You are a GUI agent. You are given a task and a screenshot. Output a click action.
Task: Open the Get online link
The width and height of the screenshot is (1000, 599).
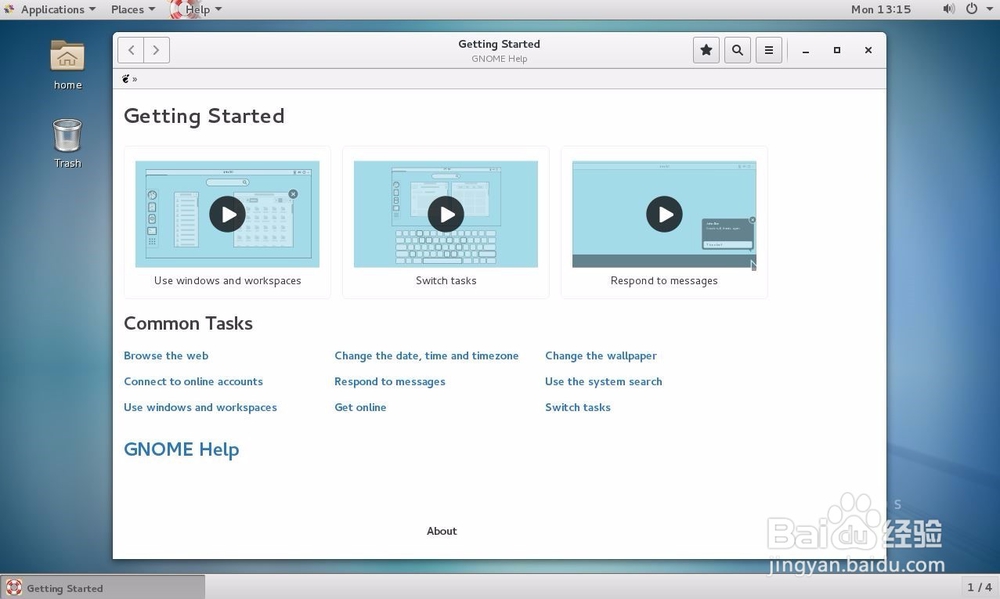pos(360,408)
